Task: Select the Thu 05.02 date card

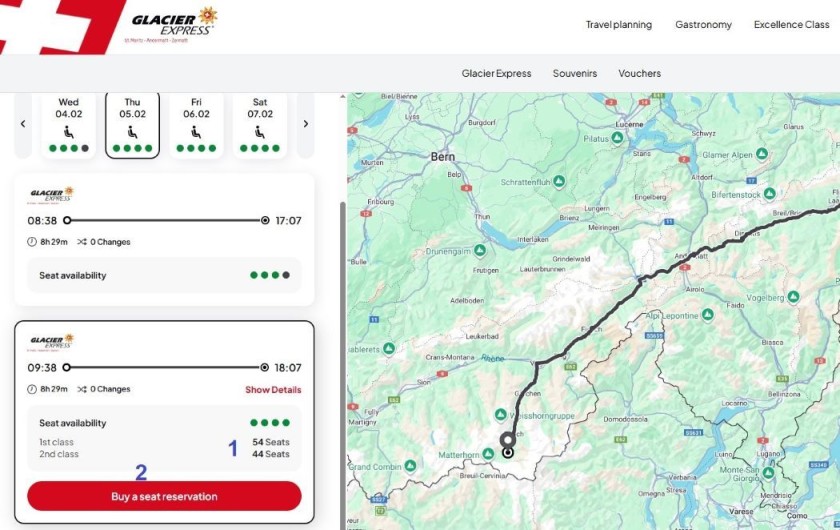Action: (x=132, y=125)
